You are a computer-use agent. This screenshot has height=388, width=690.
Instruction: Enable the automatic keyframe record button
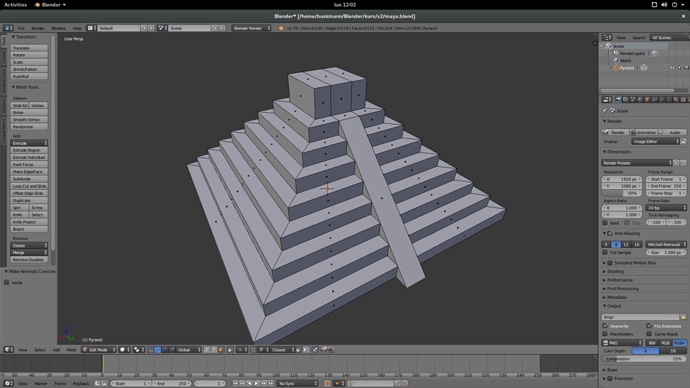click(327, 384)
